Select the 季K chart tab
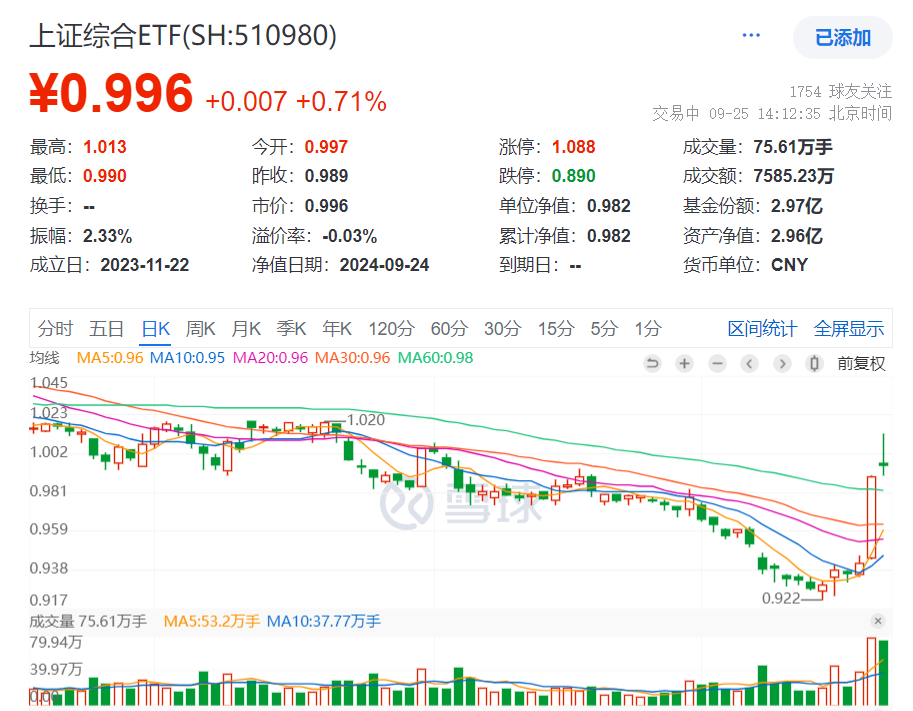The width and height of the screenshot is (913, 711). (291, 328)
